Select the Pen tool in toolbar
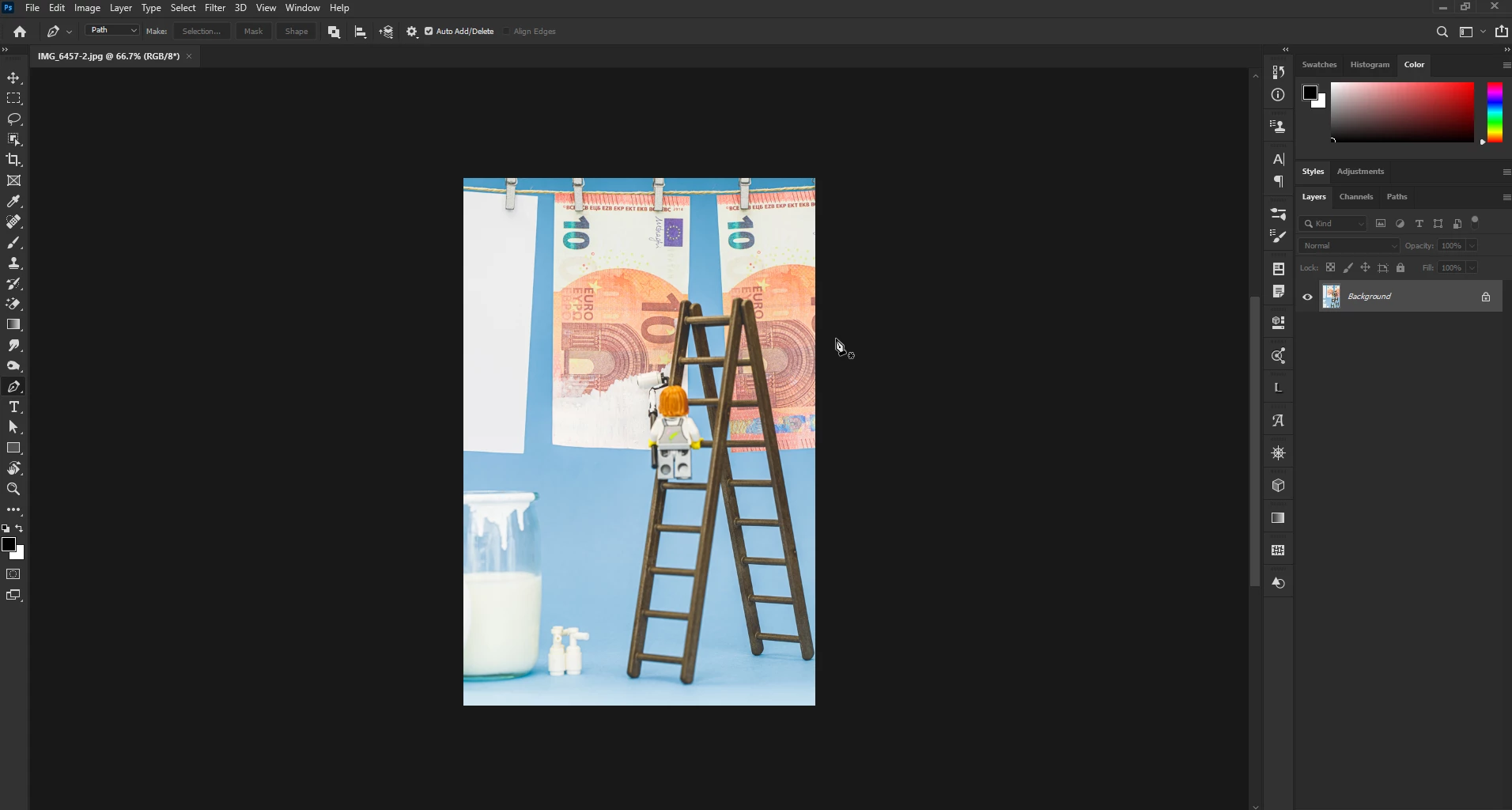 point(13,386)
